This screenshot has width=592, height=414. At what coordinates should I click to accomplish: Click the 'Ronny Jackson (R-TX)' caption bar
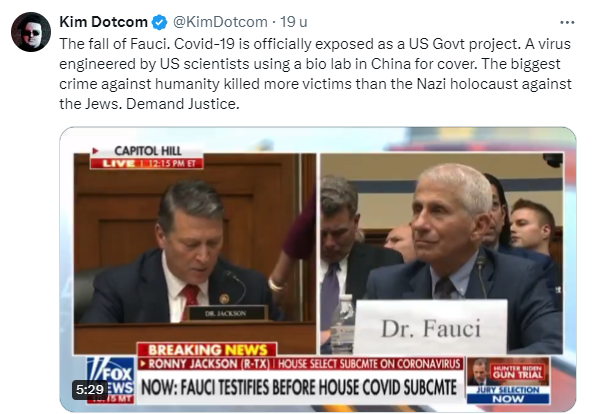coord(204,364)
